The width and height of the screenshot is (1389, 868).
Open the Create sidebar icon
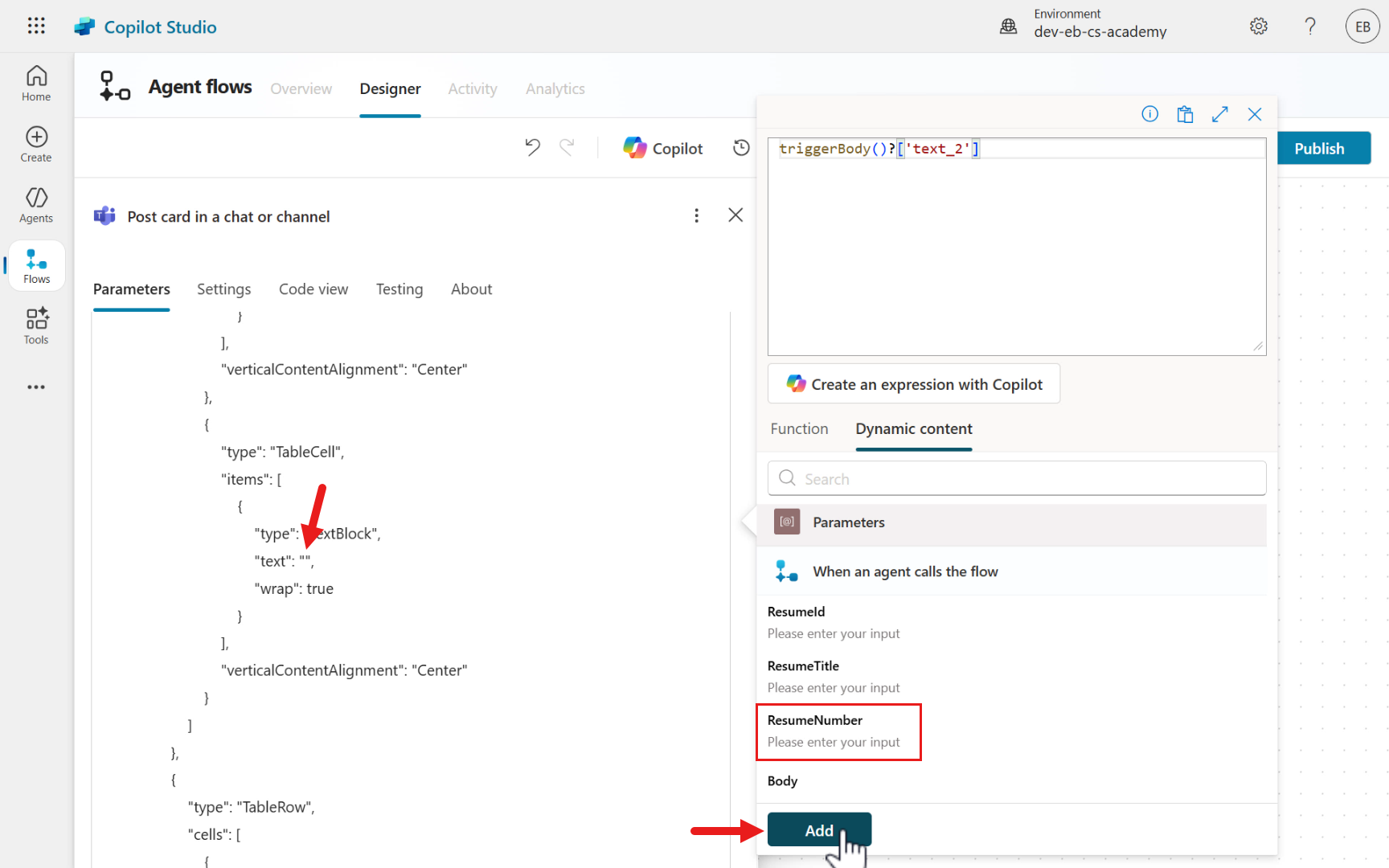[x=36, y=144]
